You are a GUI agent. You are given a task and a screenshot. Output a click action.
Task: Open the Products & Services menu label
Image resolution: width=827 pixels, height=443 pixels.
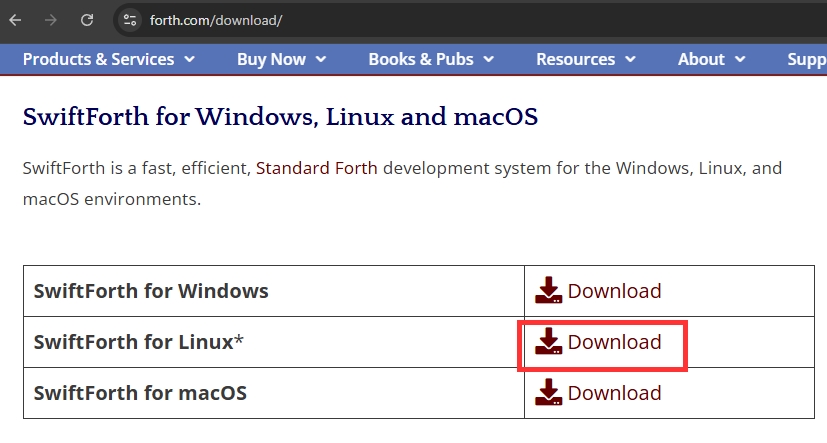[98, 59]
